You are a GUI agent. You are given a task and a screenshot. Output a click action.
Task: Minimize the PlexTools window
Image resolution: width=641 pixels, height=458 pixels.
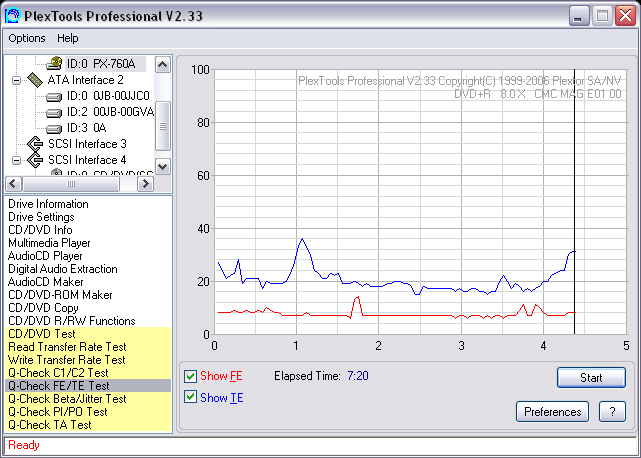[x=578, y=16]
